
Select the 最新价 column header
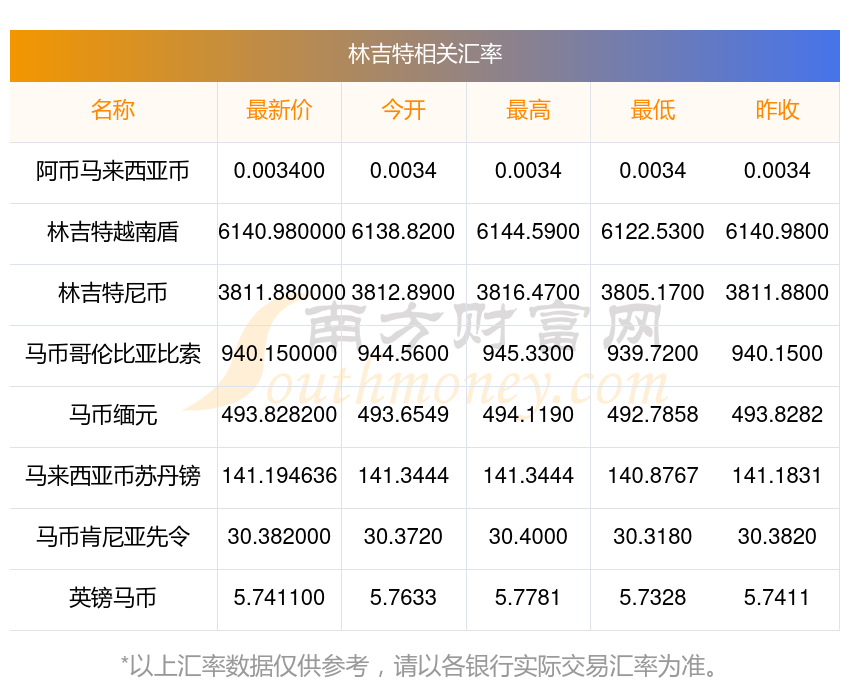279,110
